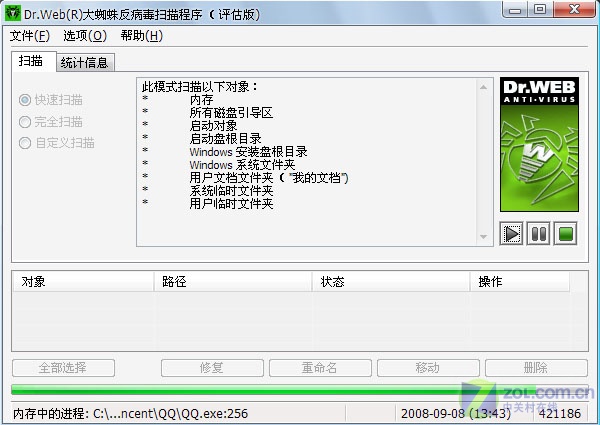Click the 所有磁盘引导区 entry
Viewport: 600px width, 425px height.
pos(231,113)
